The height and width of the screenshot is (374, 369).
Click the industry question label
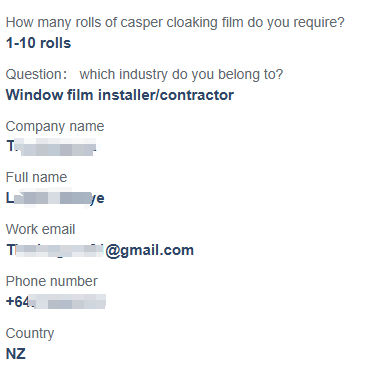pos(144,74)
